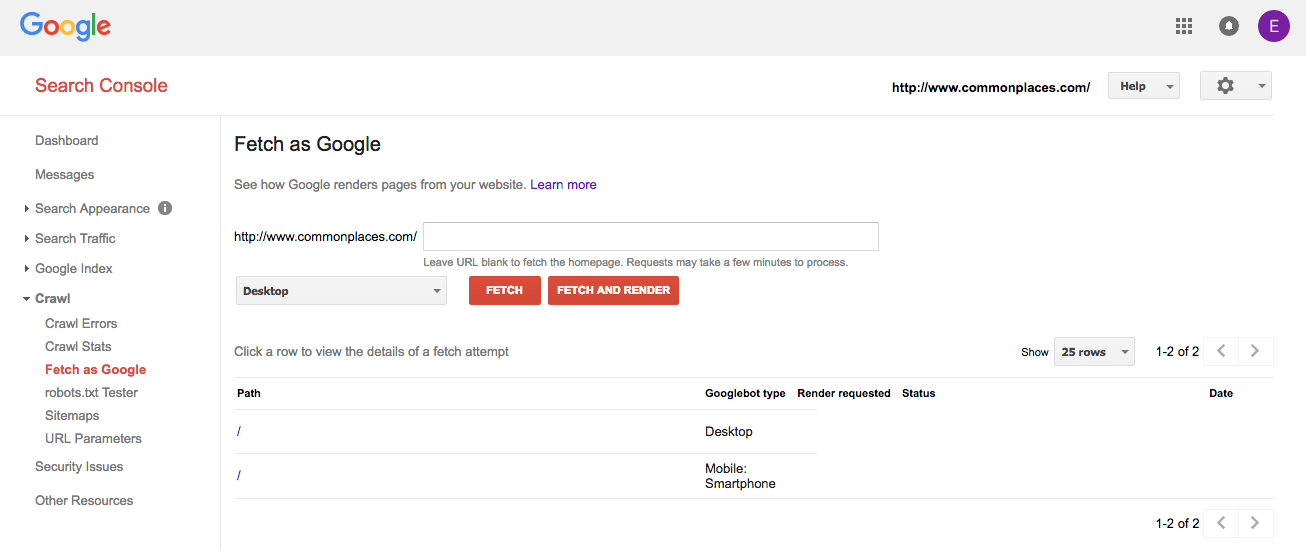Open the settings gear menu
Image resolution: width=1306 pixels, height=553 pixels.
coord(1235,86)
